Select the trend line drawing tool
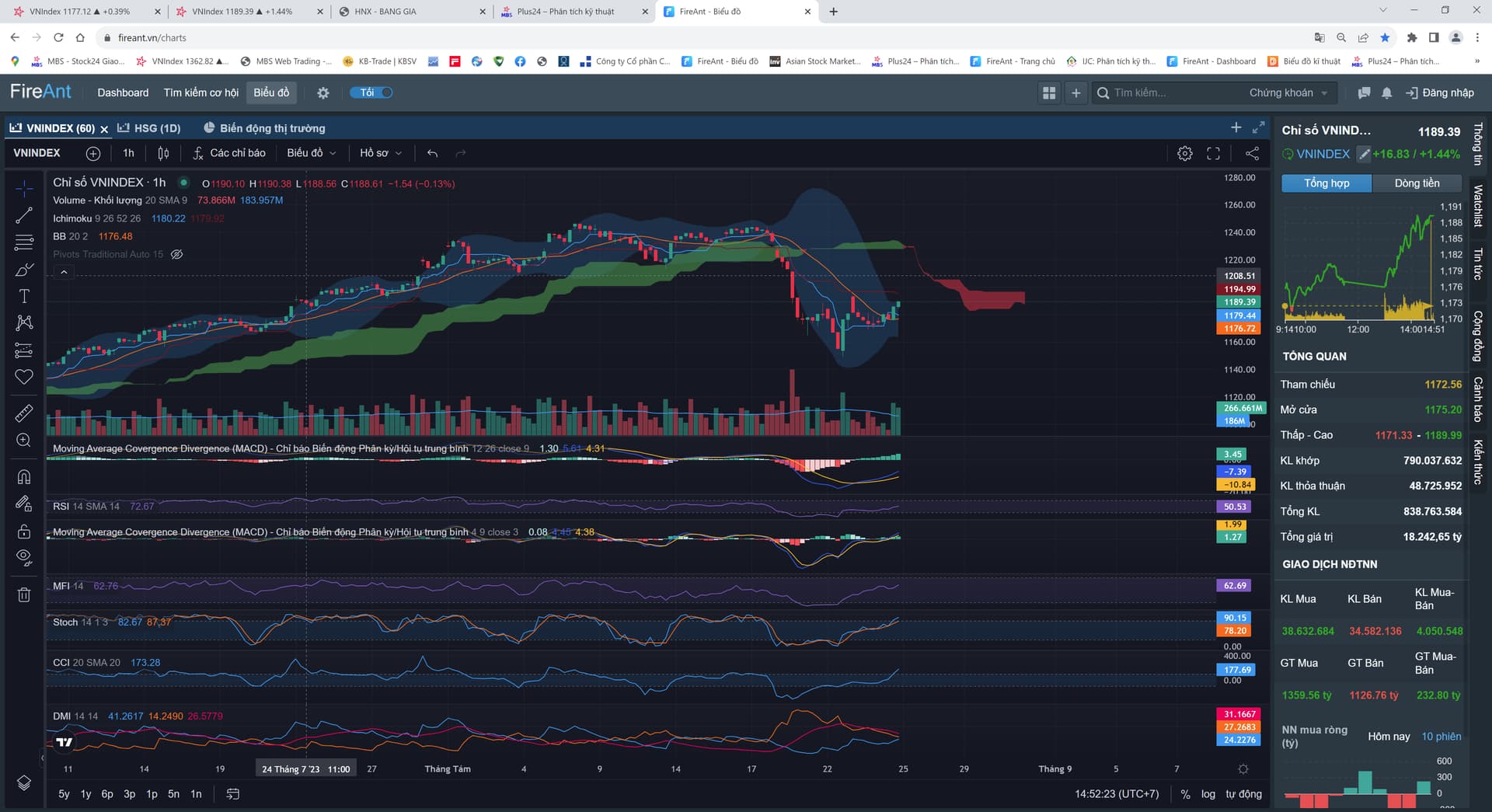Viewport: 1492px width, 812px height. [24, 216]
